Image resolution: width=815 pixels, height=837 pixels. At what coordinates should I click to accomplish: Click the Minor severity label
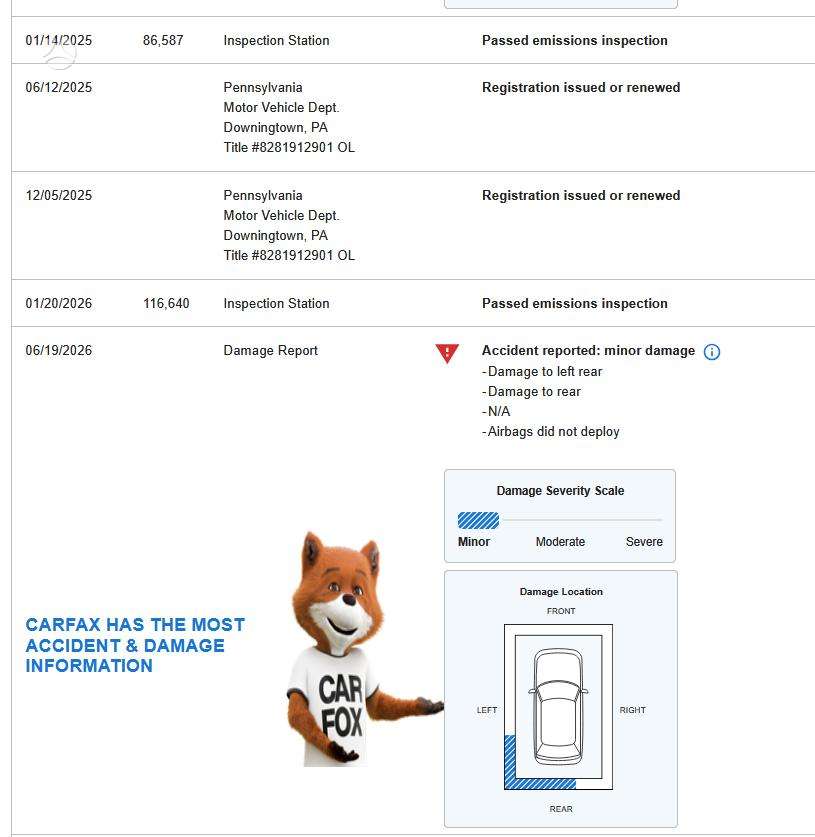click(x=473, y=541)
